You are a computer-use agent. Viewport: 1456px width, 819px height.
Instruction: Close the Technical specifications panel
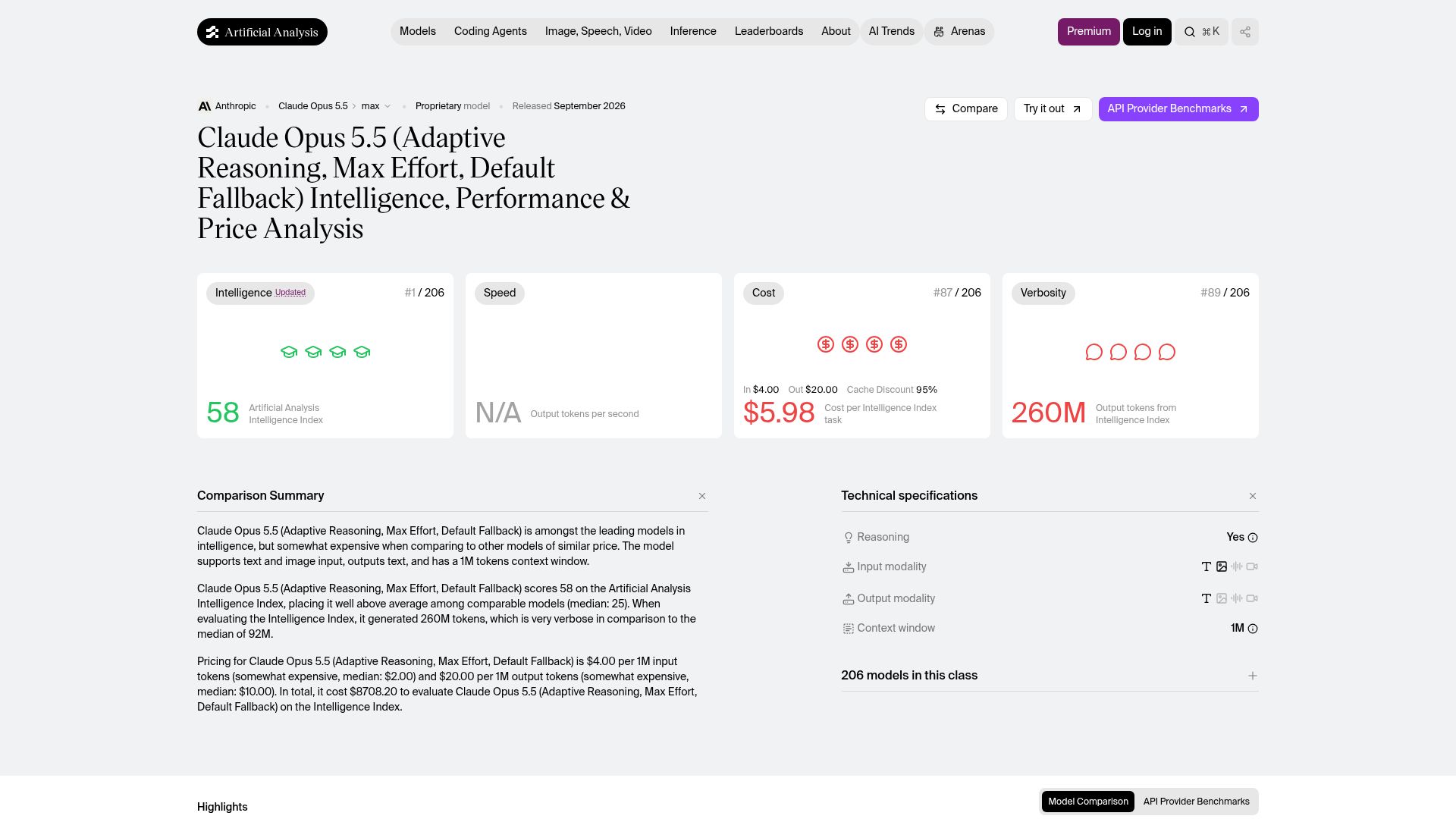(x=1253, y=496)
